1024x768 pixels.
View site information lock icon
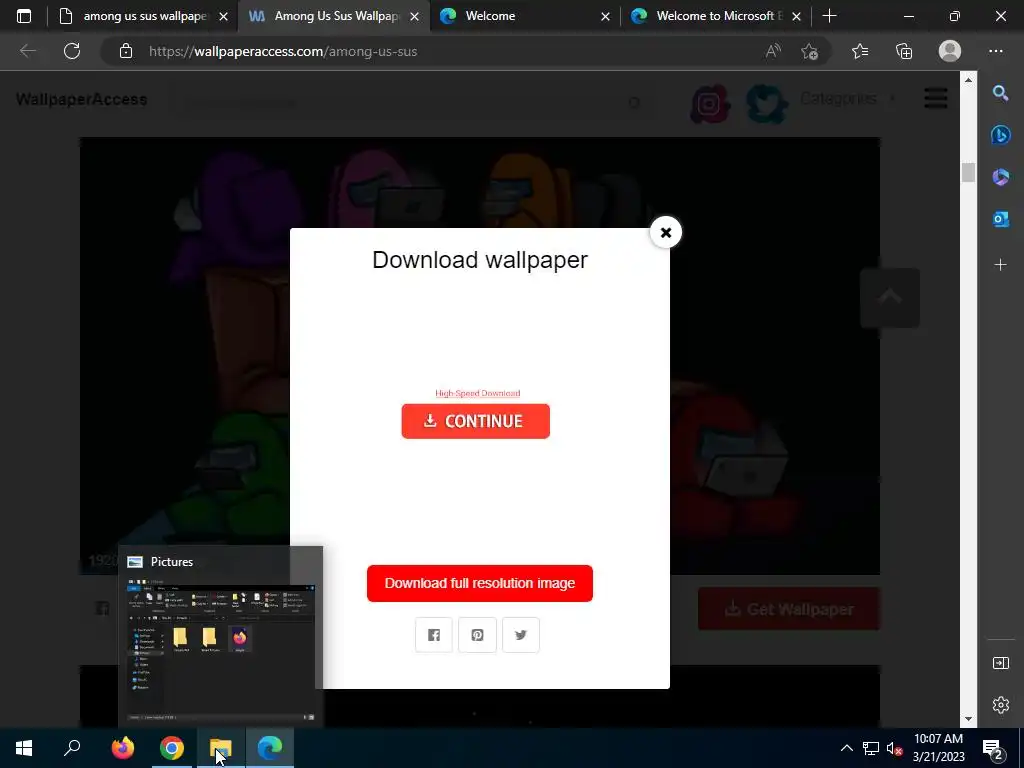(126, 51)
